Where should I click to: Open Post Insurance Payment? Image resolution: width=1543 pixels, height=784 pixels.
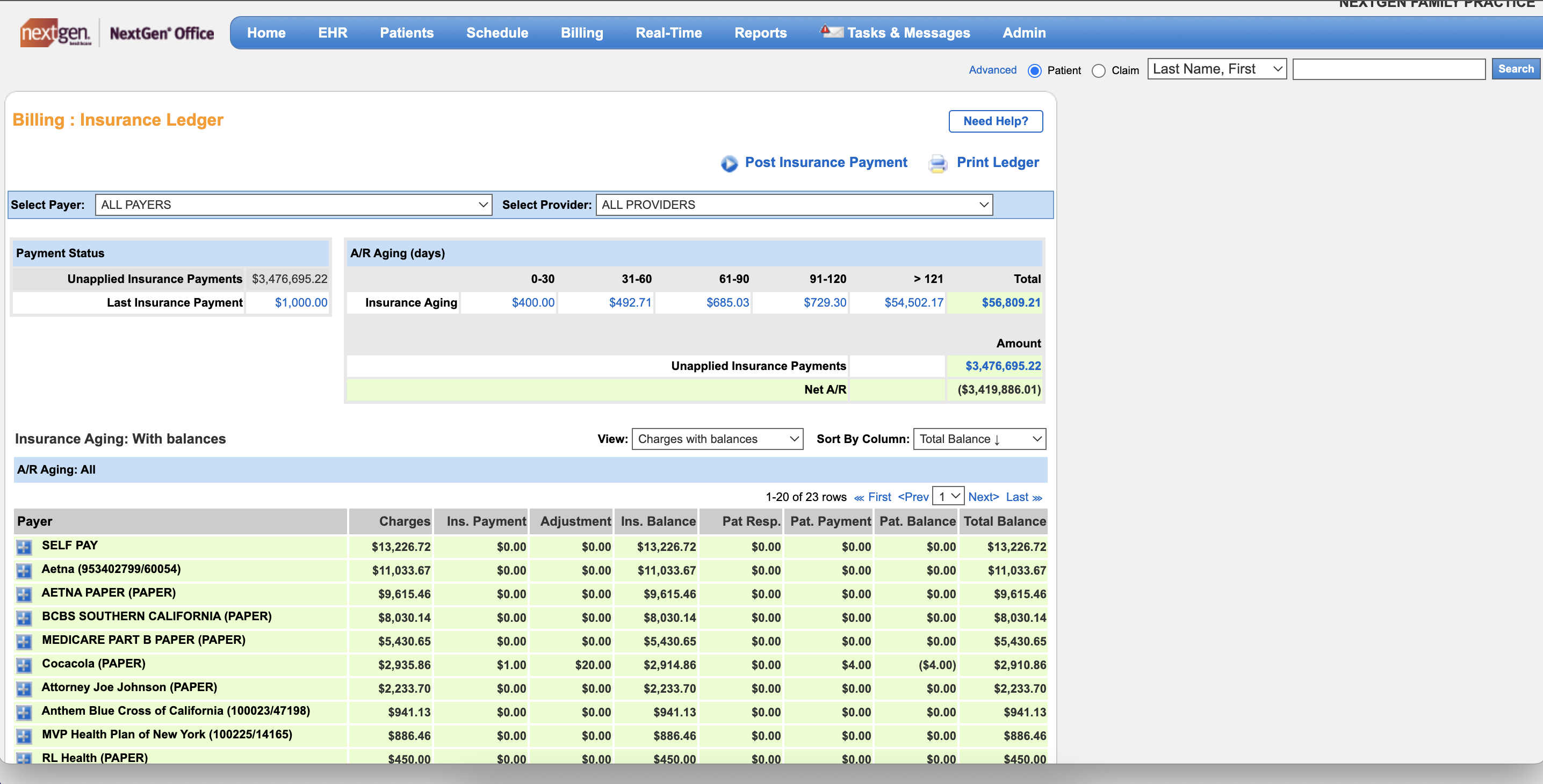point(825,162)
